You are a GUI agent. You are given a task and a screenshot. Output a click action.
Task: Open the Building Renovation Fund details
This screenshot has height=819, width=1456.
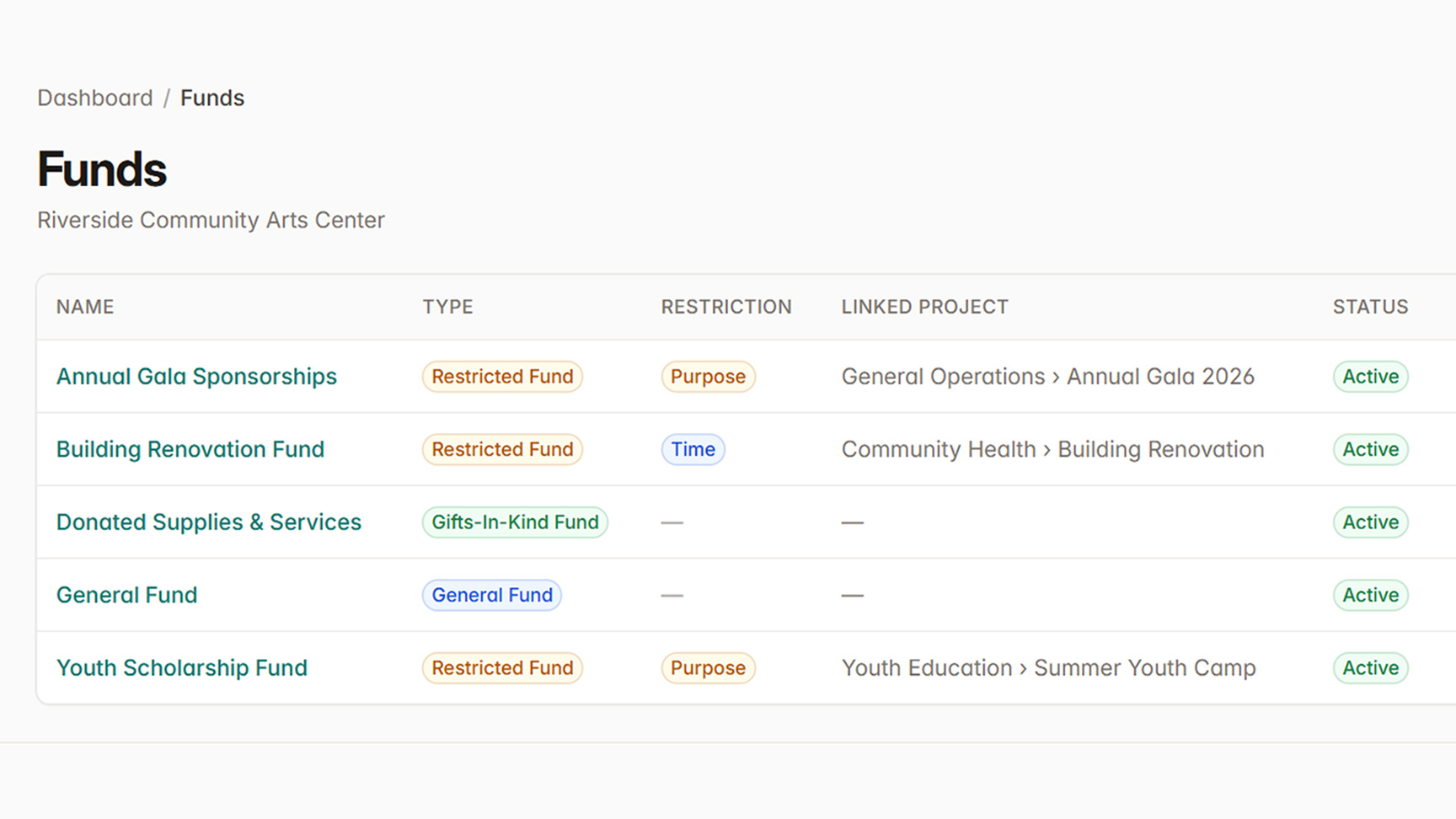click(x=190, y=449)
